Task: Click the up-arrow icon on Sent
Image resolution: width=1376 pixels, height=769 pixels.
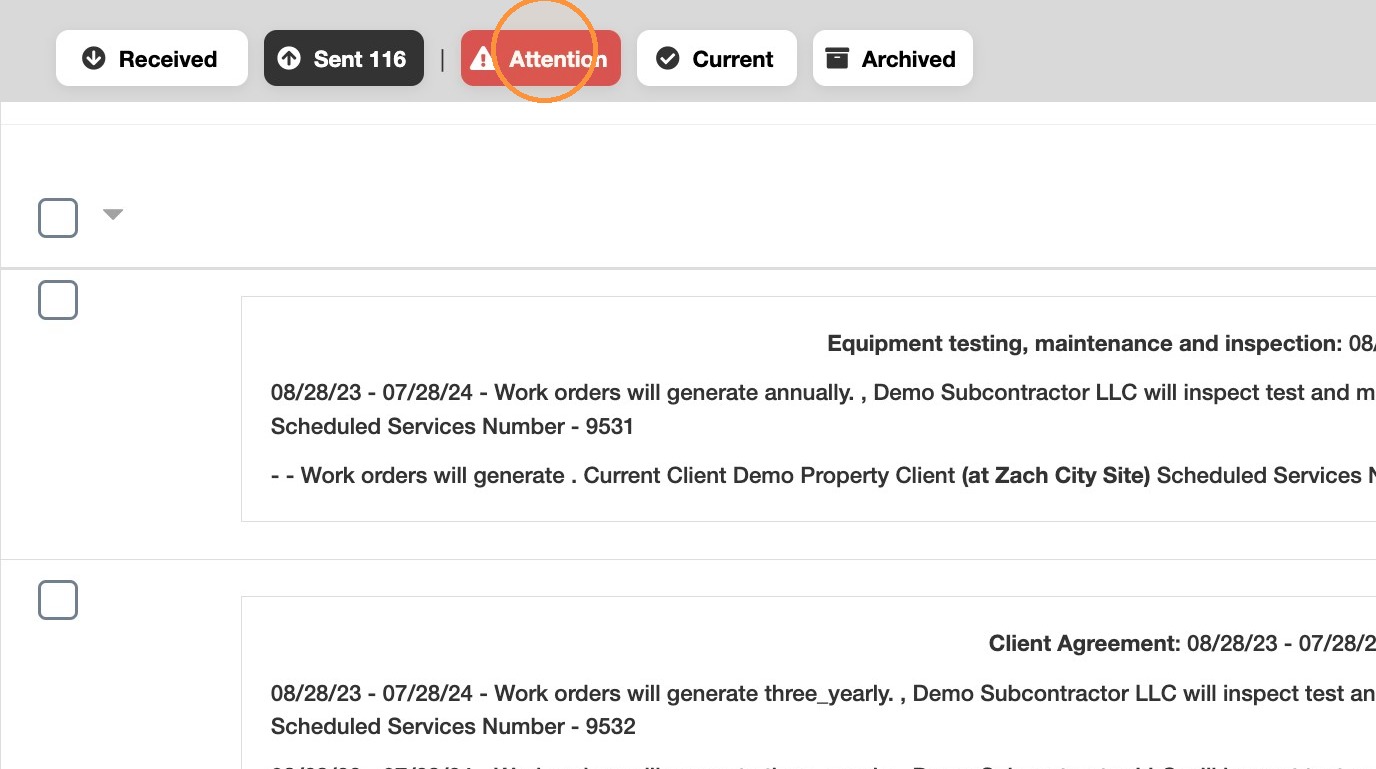Action: pyautogui.click(x=289, y=59)
